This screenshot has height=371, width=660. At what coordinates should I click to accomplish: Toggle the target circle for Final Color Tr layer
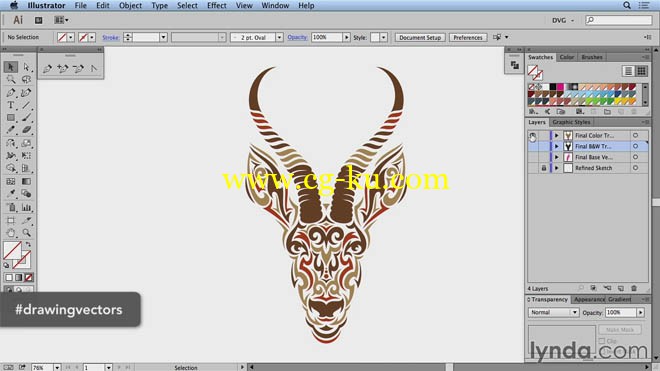click(636, 136)
